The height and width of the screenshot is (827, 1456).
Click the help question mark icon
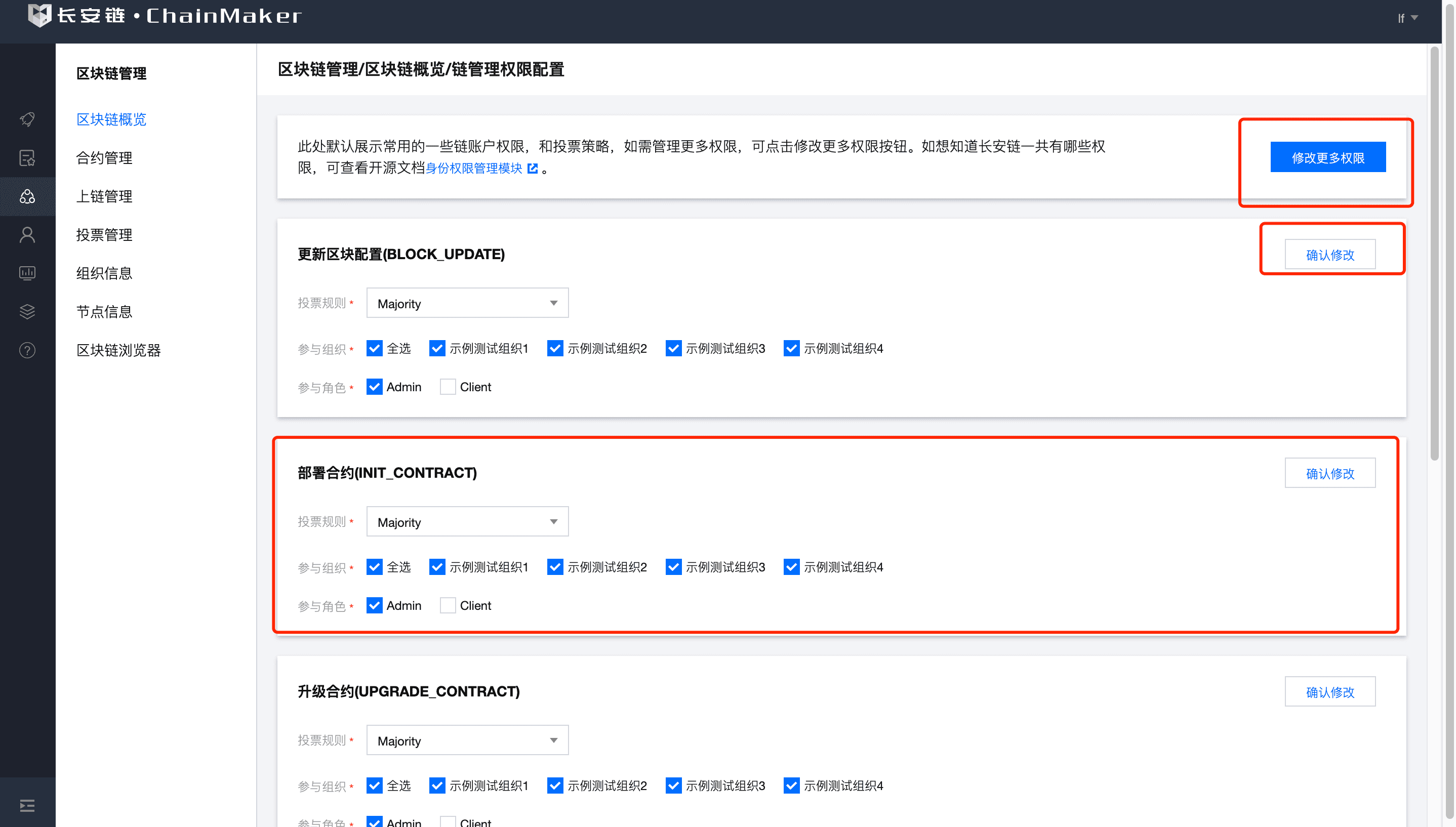pyautogui.click(x=27, y=350)
